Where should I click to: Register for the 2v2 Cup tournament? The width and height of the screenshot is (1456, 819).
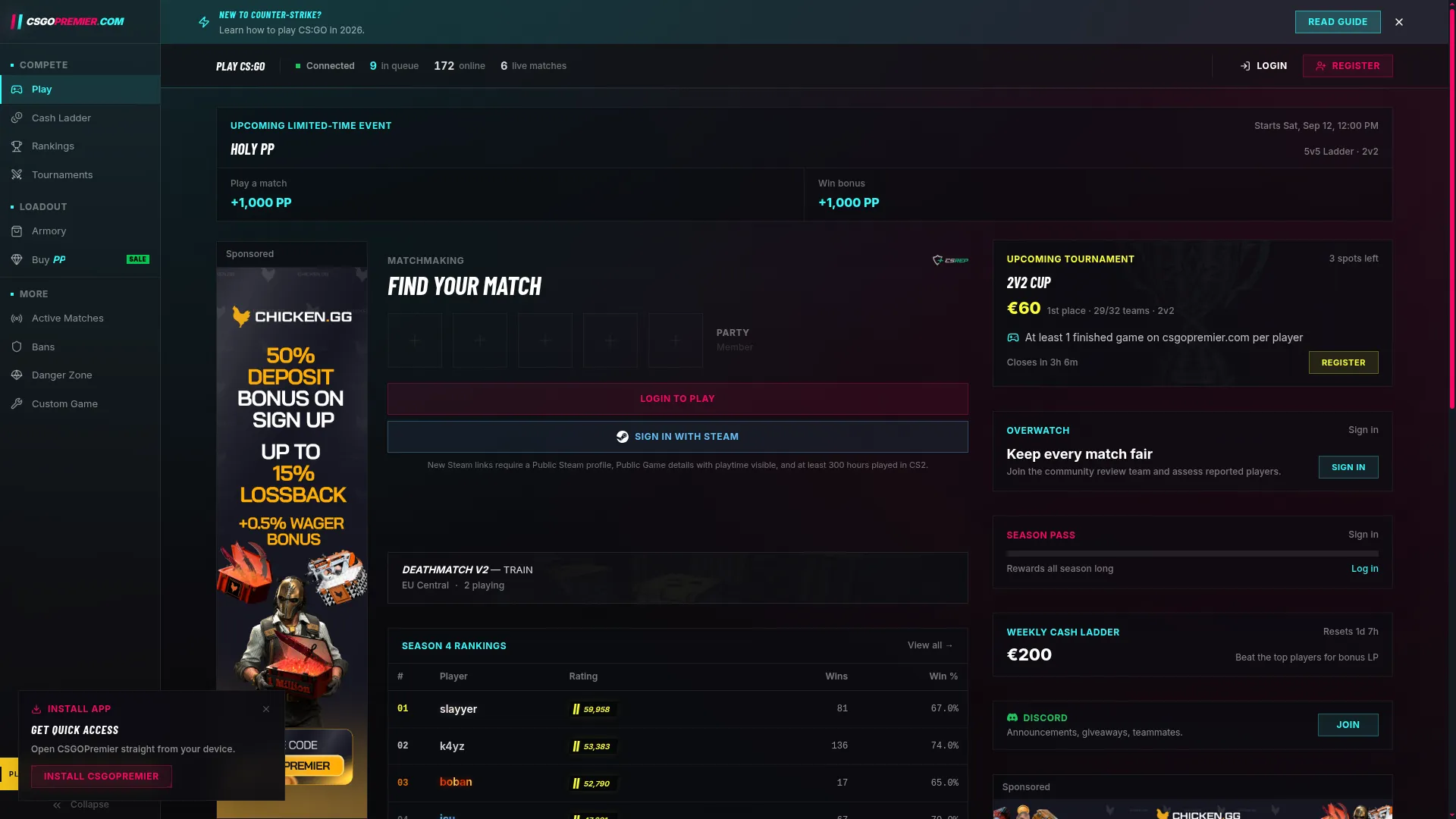[x=1343, y=362]
